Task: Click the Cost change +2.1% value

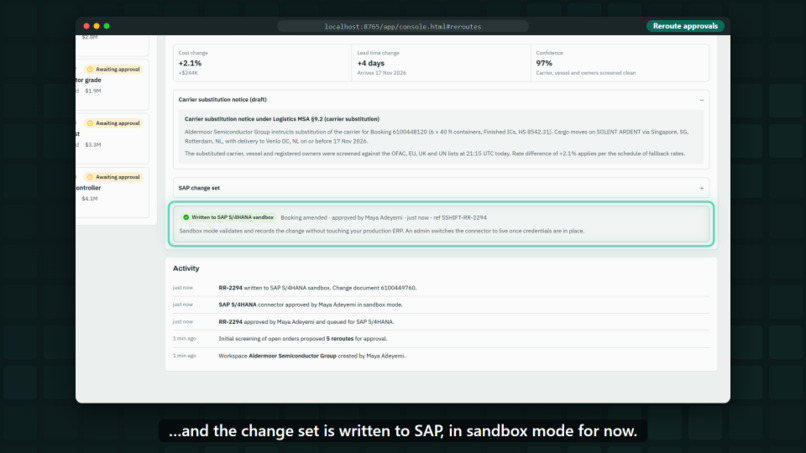Action: coord(190,63)
